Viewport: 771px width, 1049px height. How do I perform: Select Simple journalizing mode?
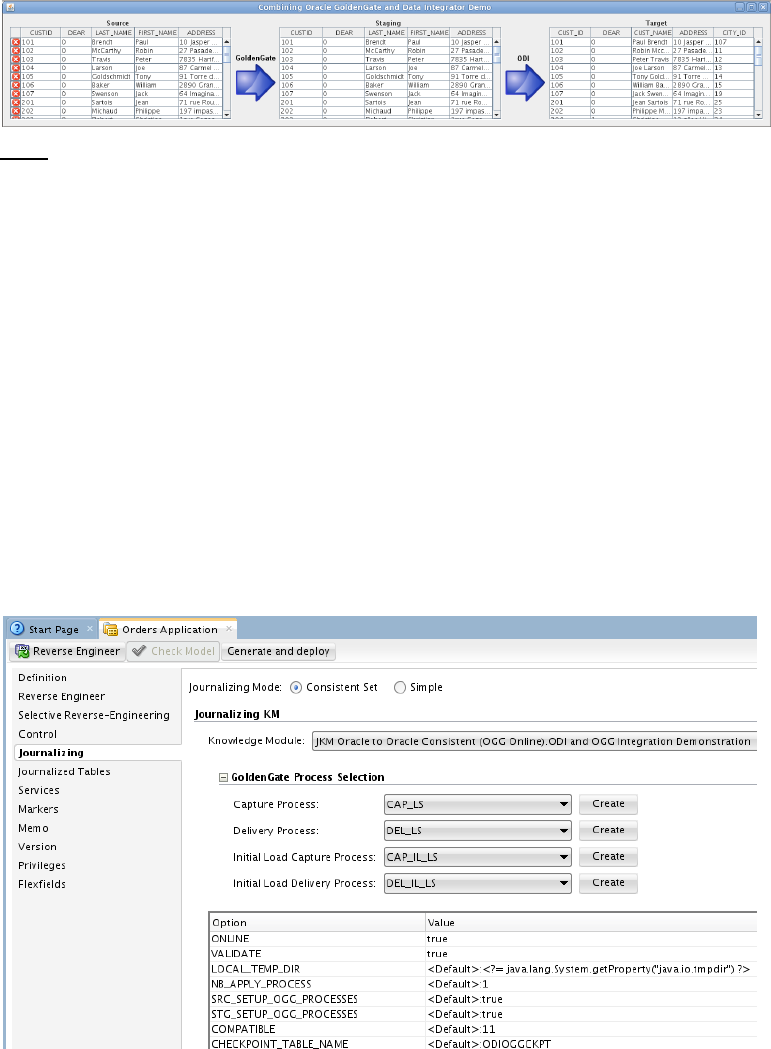pos(400,688)
